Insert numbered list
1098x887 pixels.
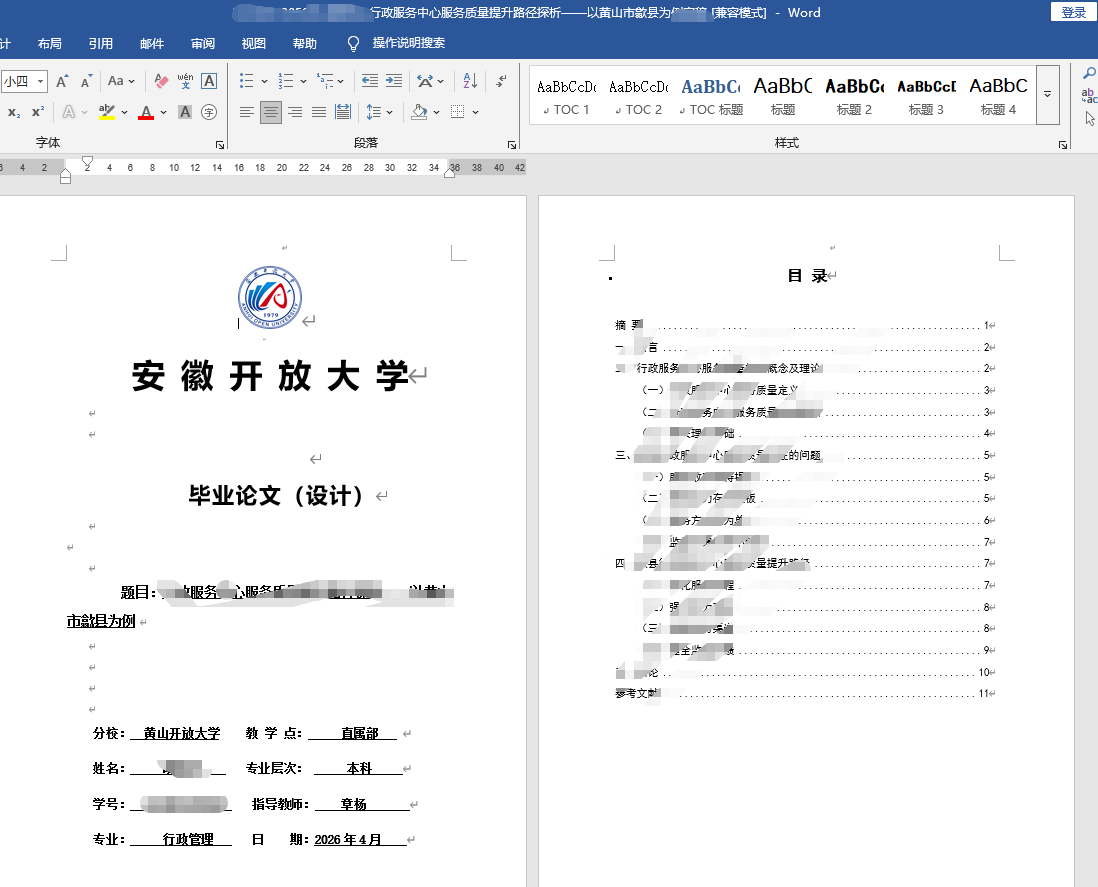[x=286, y=81]
